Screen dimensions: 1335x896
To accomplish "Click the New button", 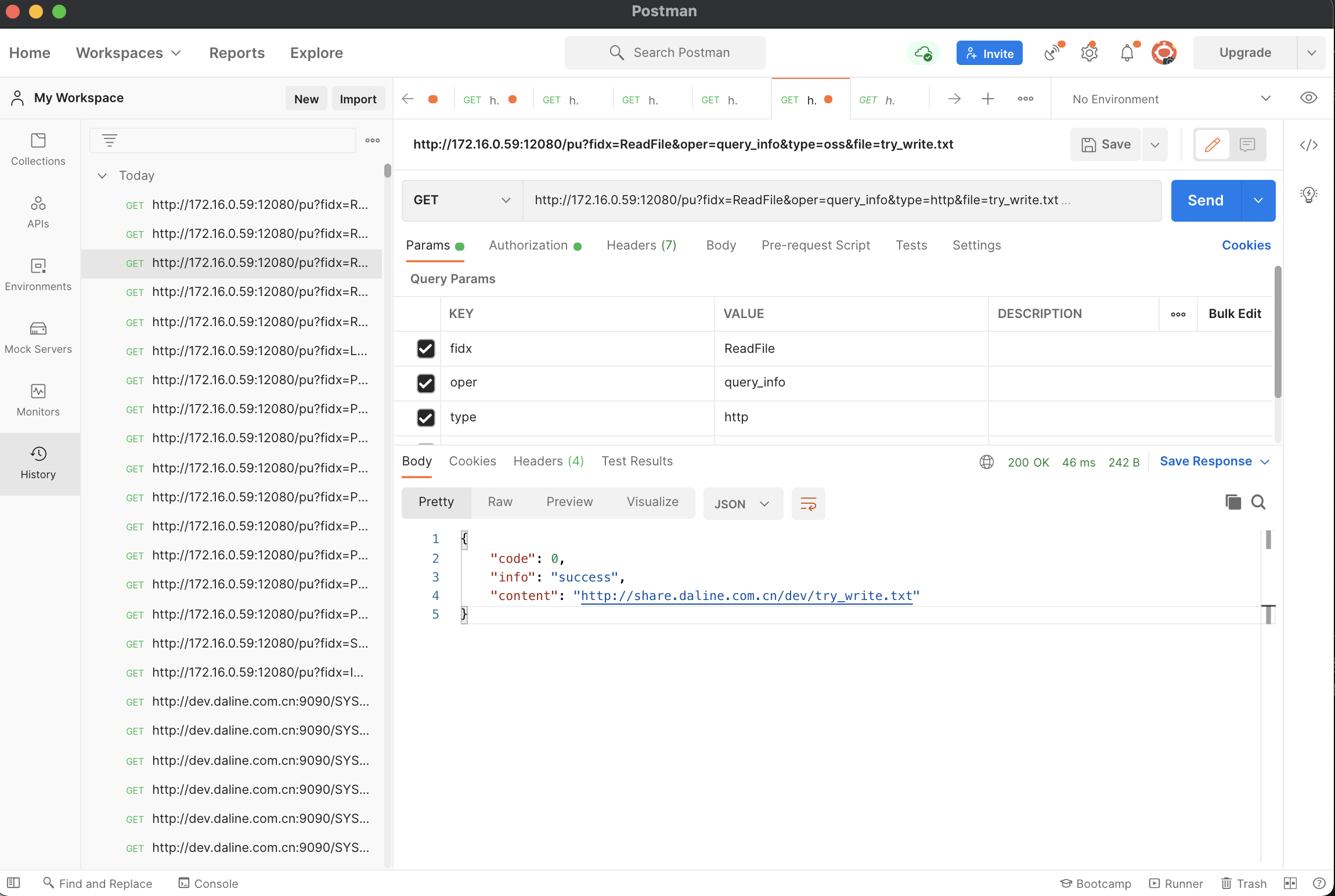I will pos(306,99).
